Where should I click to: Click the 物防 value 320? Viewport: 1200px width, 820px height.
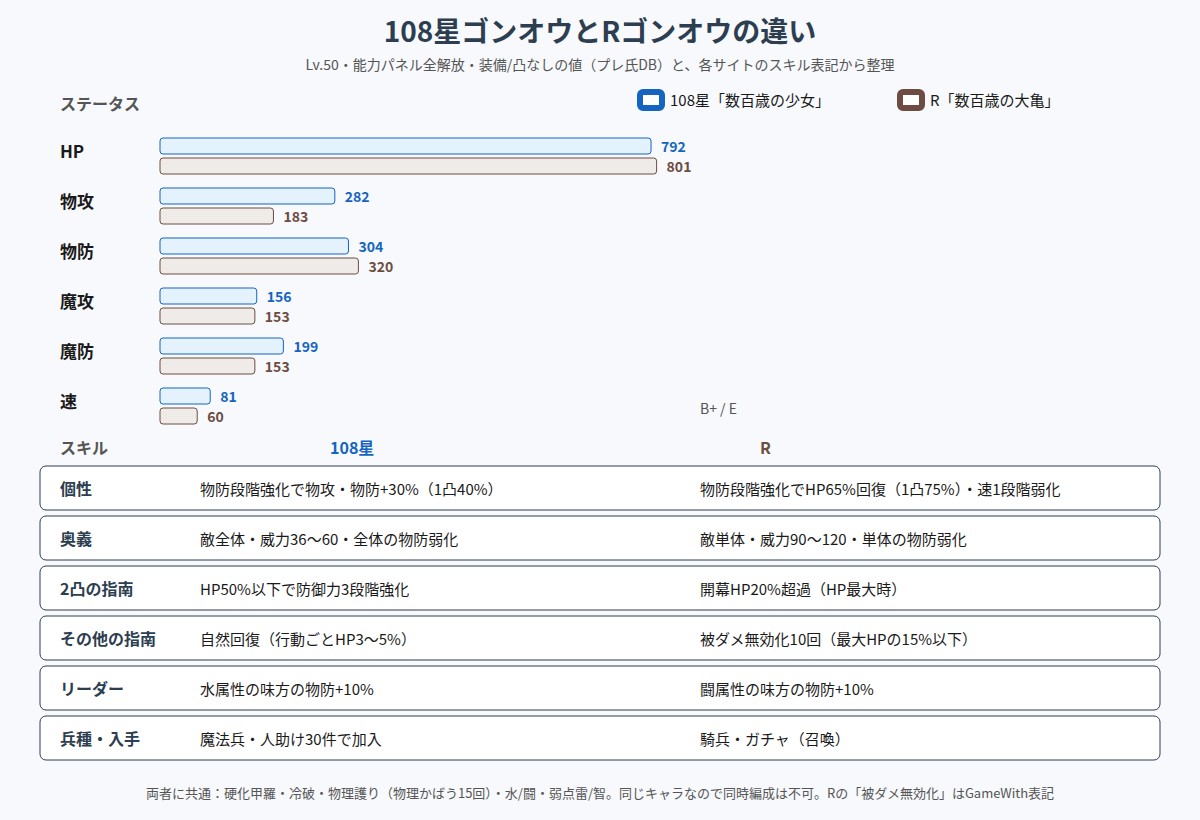tap(380, 267)
